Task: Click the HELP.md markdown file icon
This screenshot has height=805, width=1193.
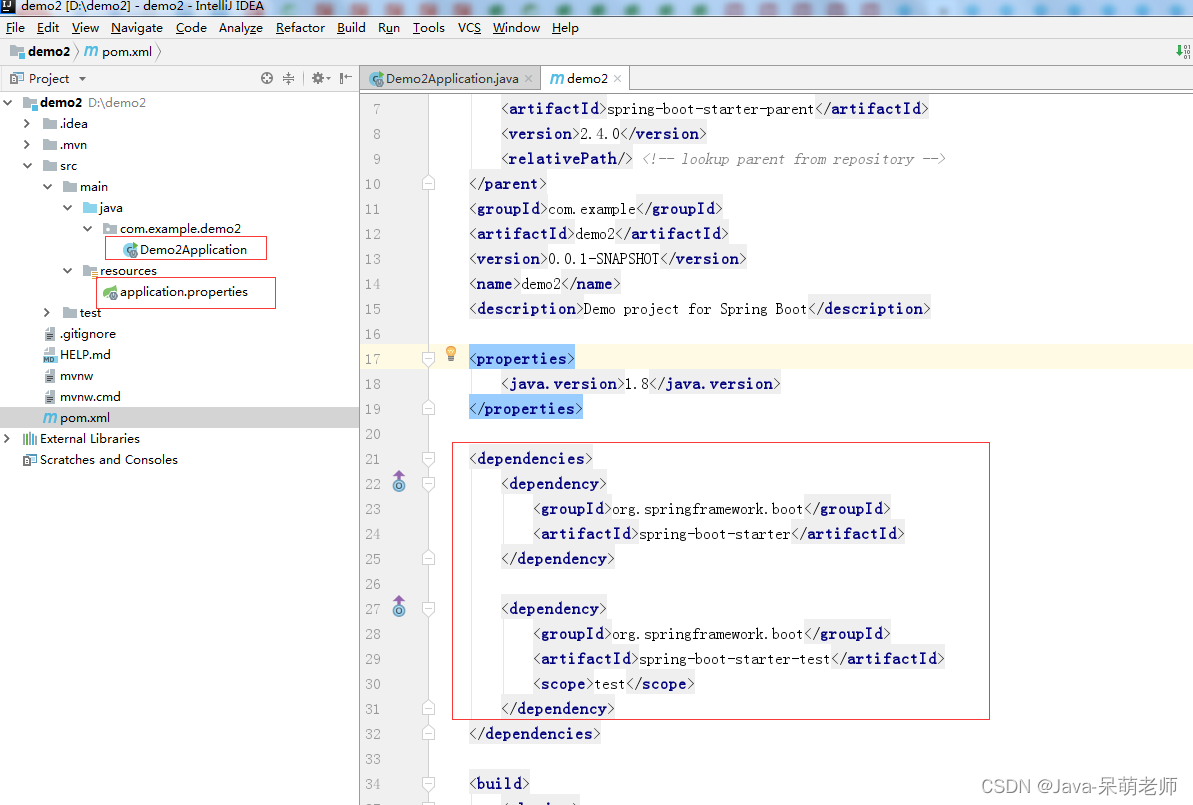Action: tap(49, 355)
